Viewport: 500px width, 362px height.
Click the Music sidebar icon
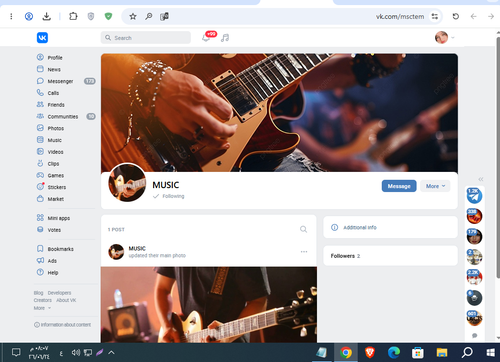click(40, 140)
